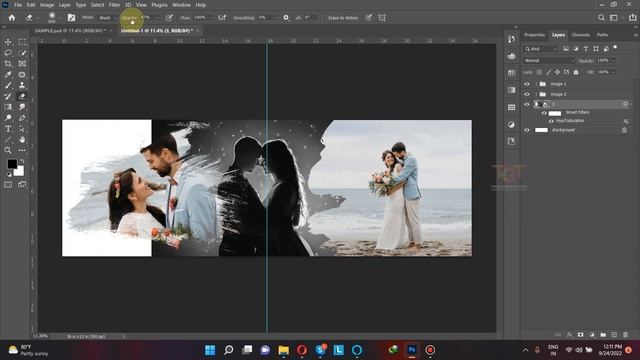This screenshot has height=360, width=640.
Task: Open Flow value dropdown arrow
Action: [210, 18]
